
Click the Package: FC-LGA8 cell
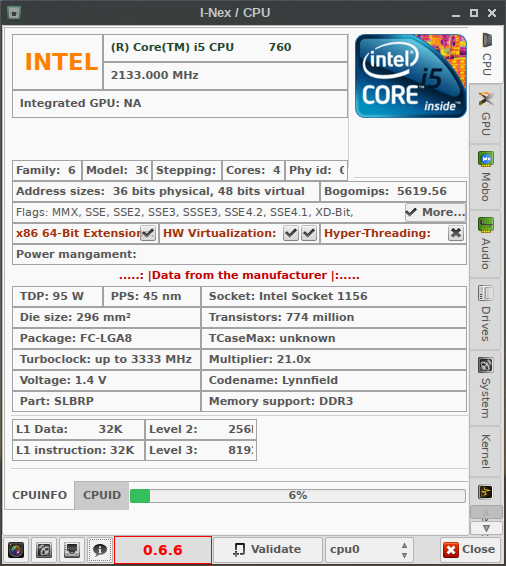(x=106, y=338)
